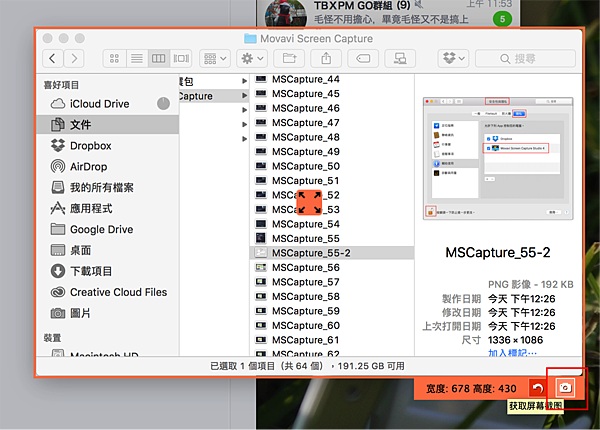
Task: Click the MSCapture_59 file thumbnail icon
Action: click(261, 311)
